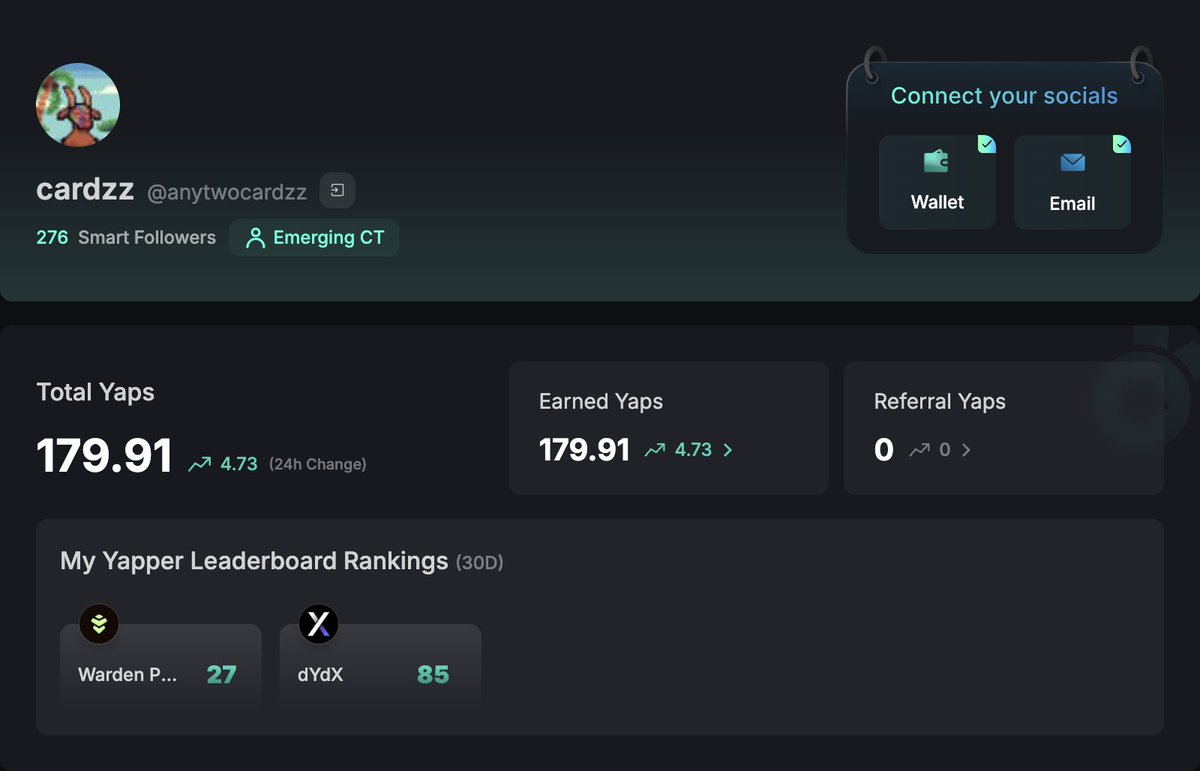Click the rank 85 number for dYdX
This screenshot has width=1200, height=771.
click(433, 674)
